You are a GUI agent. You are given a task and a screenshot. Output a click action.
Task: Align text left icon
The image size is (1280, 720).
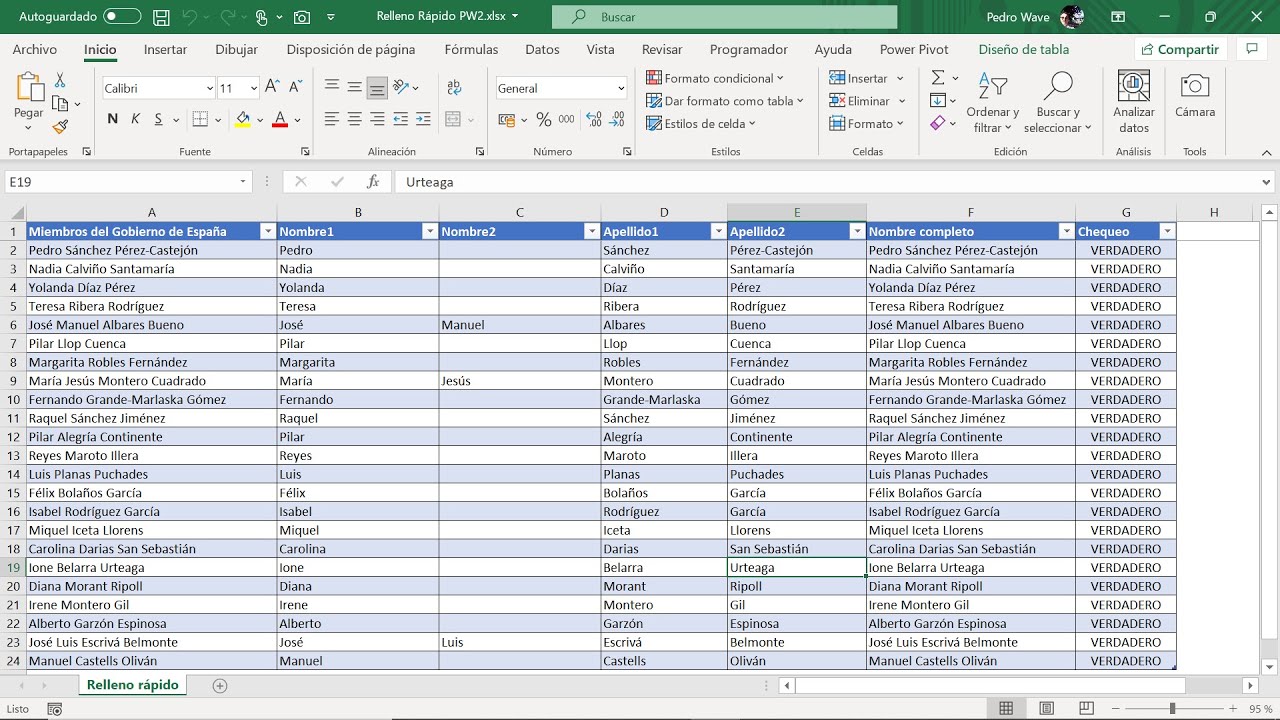[332, 119]
